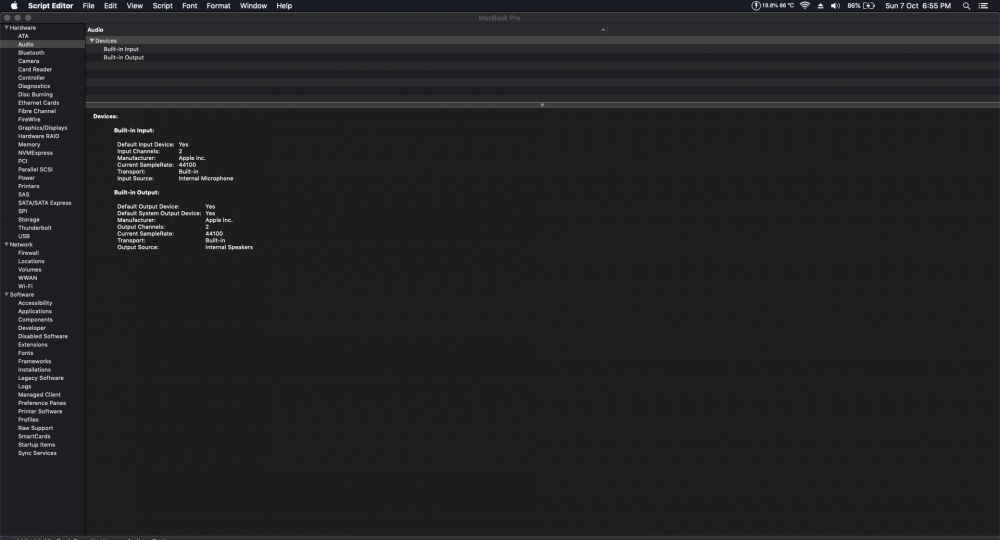This screenshot has height=540, width=1000.
Task: Select Camera in sidebar
Action: coord(28,61)
